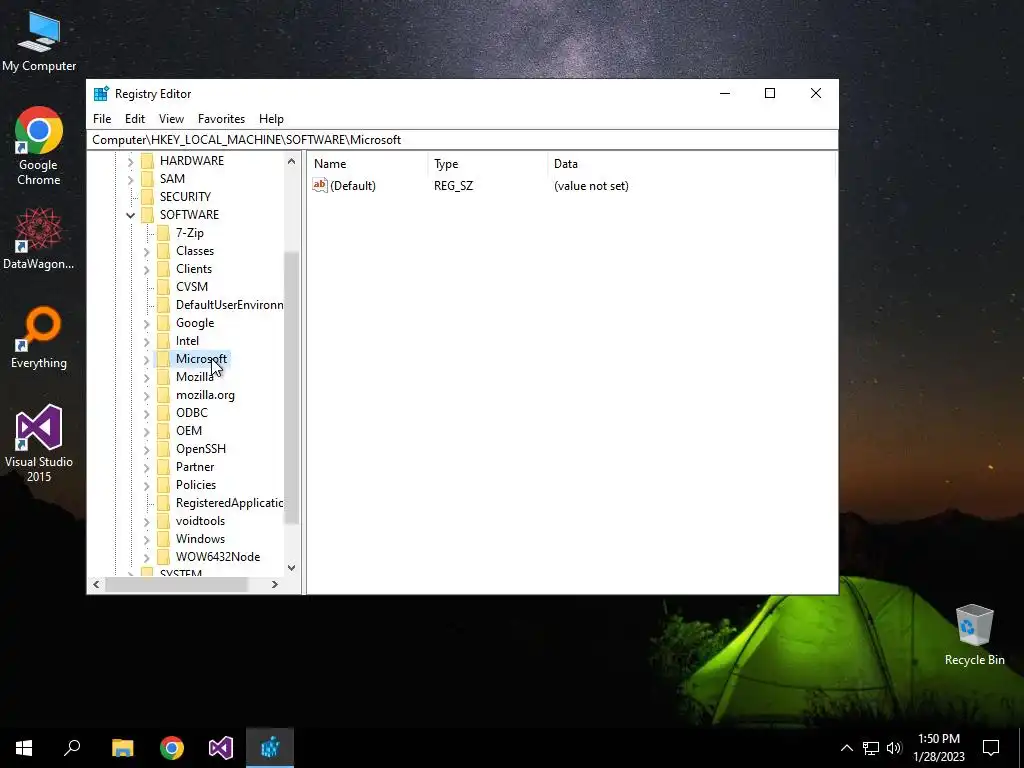Click the Registry Editor title bar icon

point(101,93)
